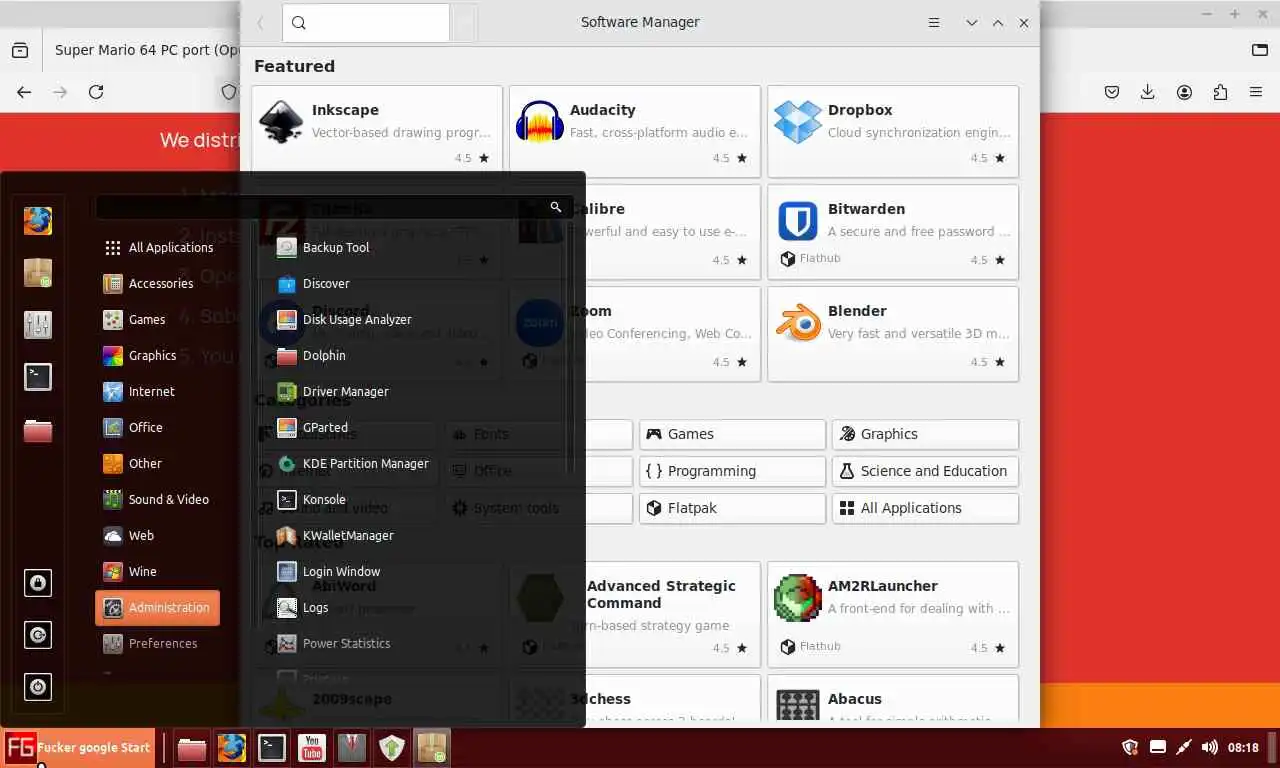Launch Firefox from the menu favorites sidebar

pyautogui.click(x=38, y=220)
